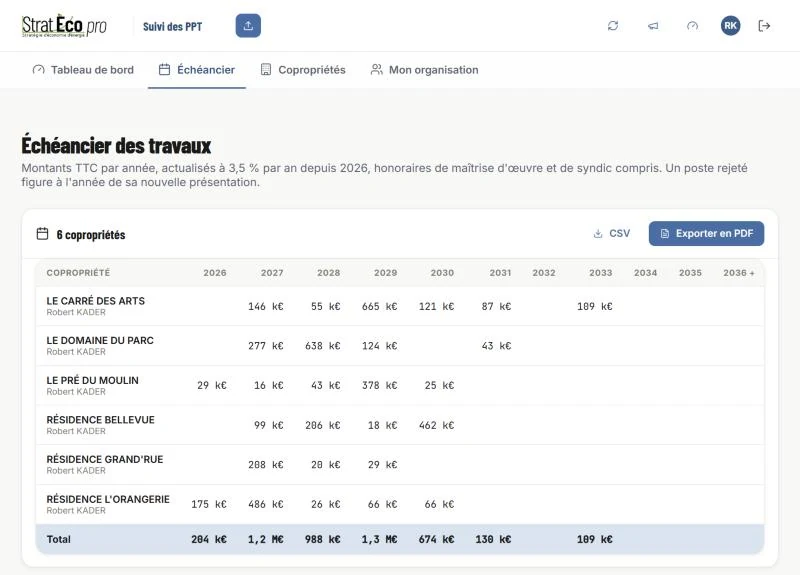Click the logout icon
800x575 pixels.
[764, 26]
